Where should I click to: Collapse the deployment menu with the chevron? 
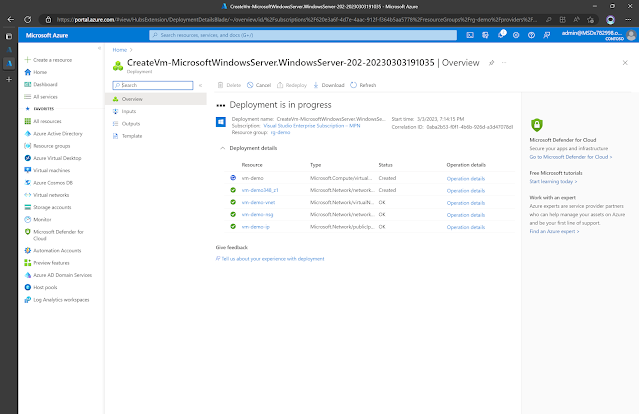point(200,85)
